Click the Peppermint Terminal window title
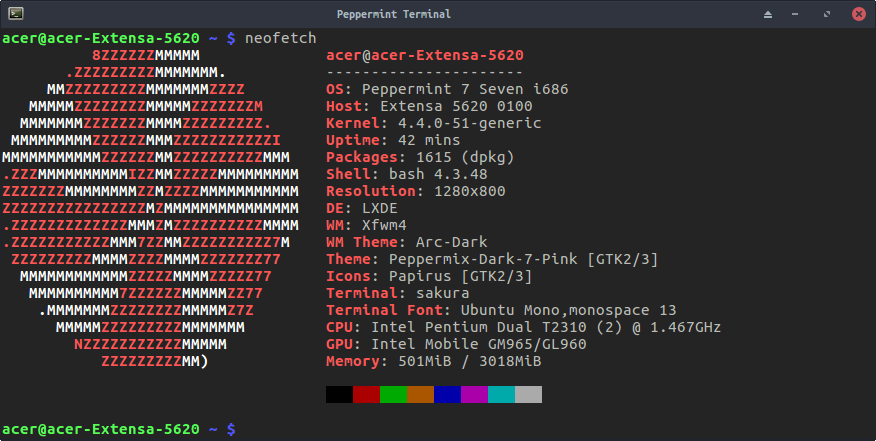876x441 pixels. coord(393,14)
